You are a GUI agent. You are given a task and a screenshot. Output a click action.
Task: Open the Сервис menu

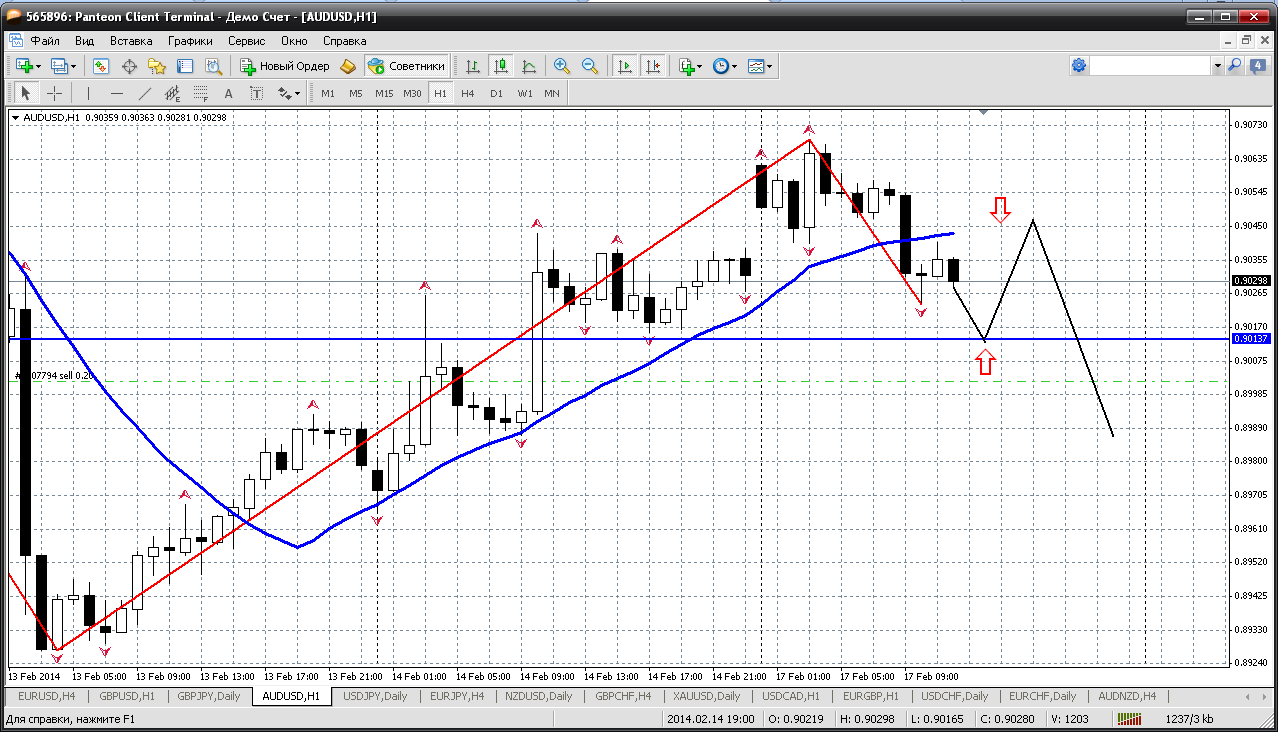pos(246,41)
